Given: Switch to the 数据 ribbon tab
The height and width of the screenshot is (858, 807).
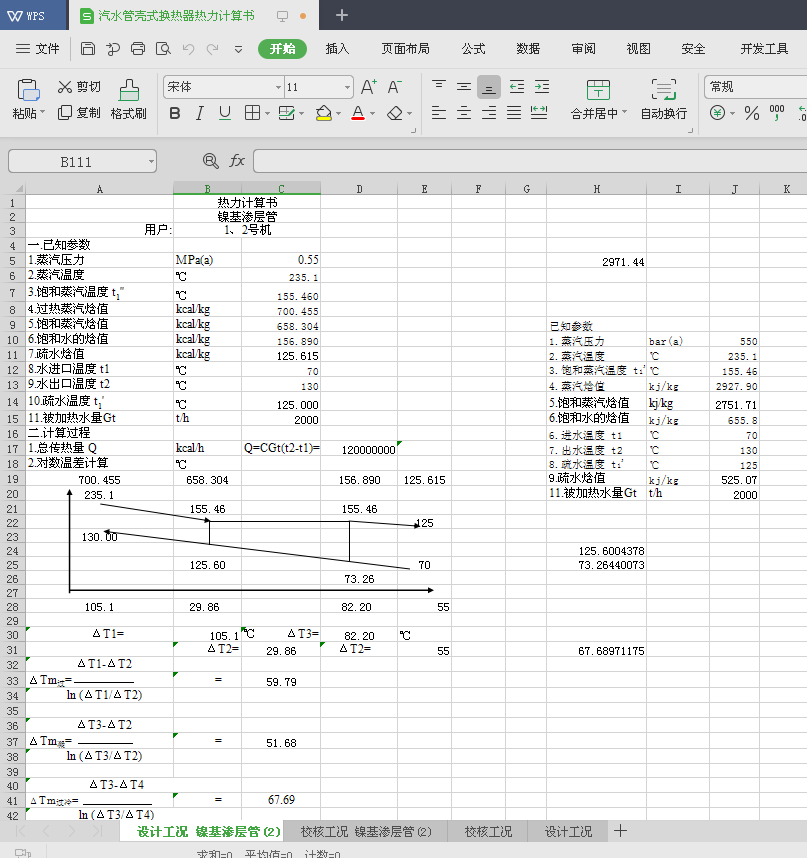Looking at the screenshot, I should pos(528,49).
